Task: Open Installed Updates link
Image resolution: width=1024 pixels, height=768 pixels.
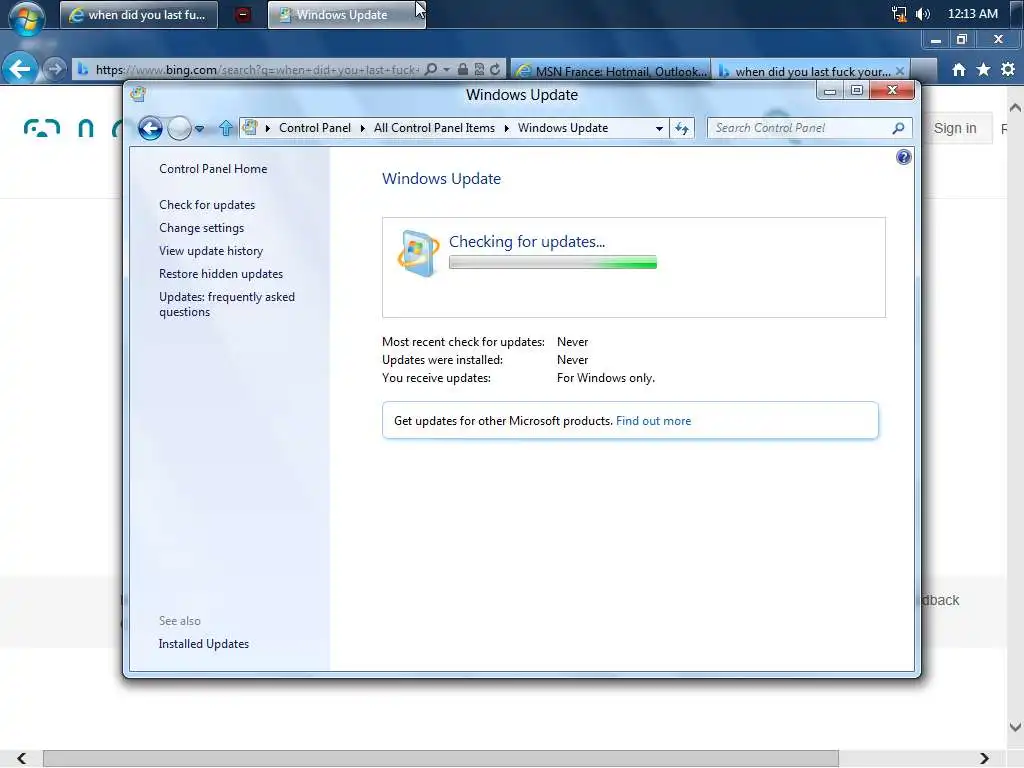Action: tap(204, 644)
